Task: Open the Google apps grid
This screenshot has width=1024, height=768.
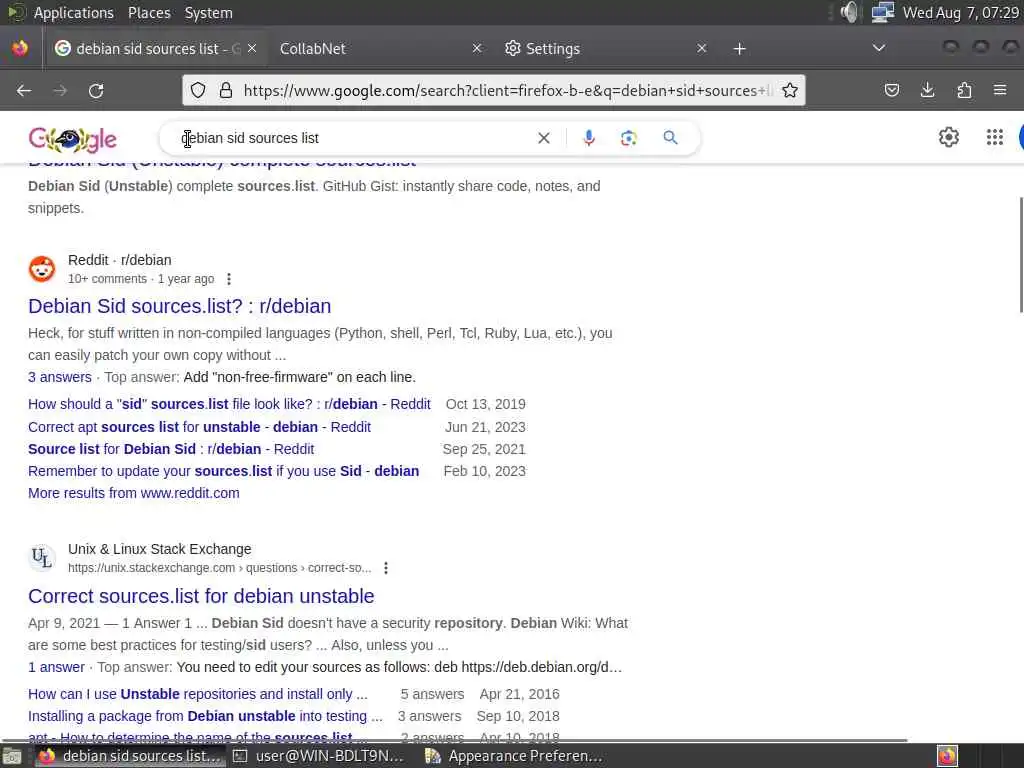Action: 995,137
